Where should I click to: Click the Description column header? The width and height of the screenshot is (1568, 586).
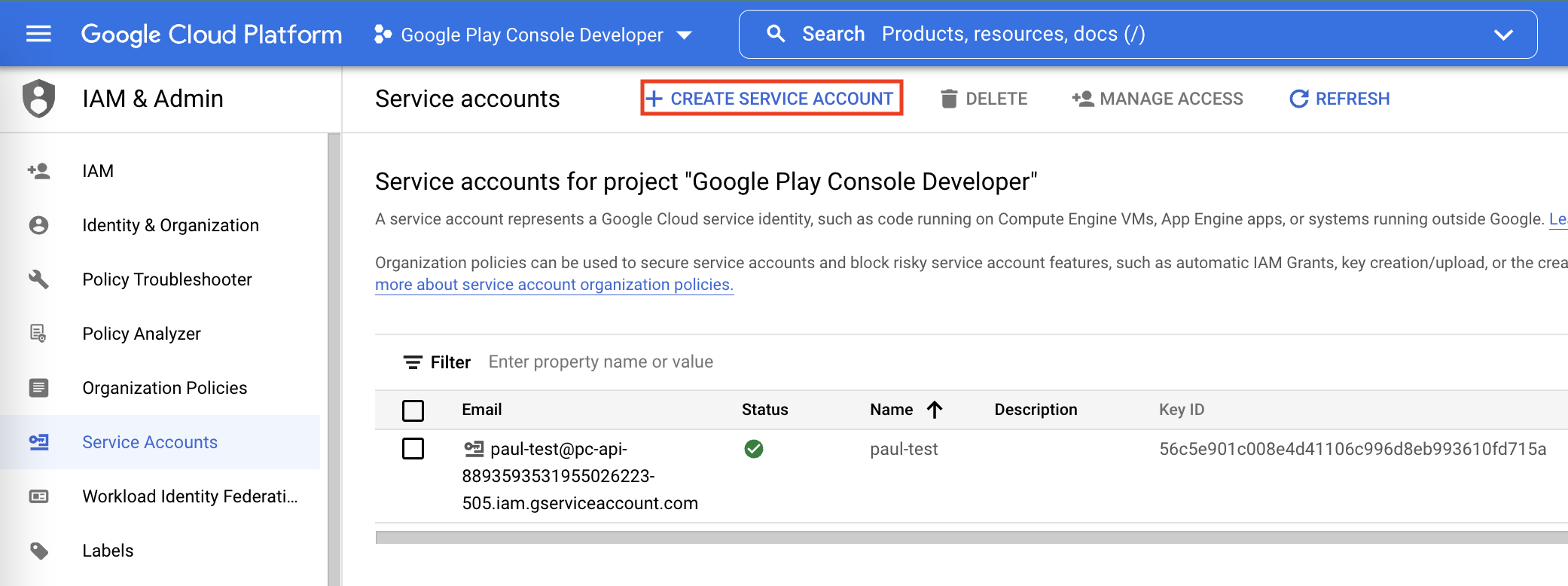(1036, 410)
